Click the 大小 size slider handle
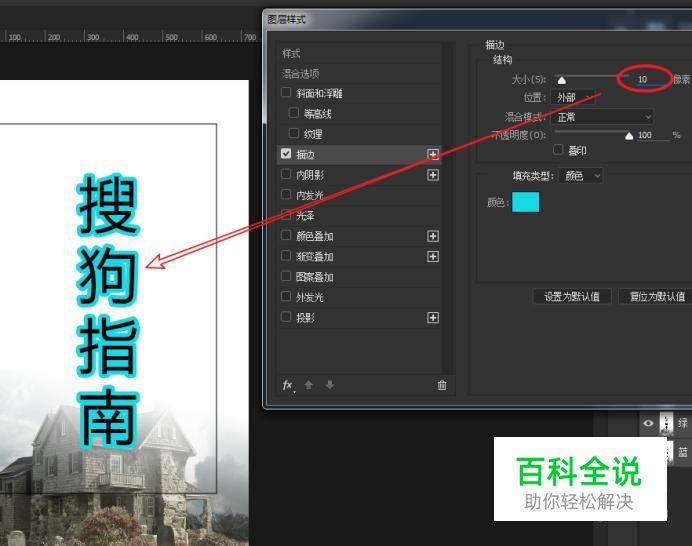The width and height of the screenshot is (692, 546). click(x=561, y=80)
